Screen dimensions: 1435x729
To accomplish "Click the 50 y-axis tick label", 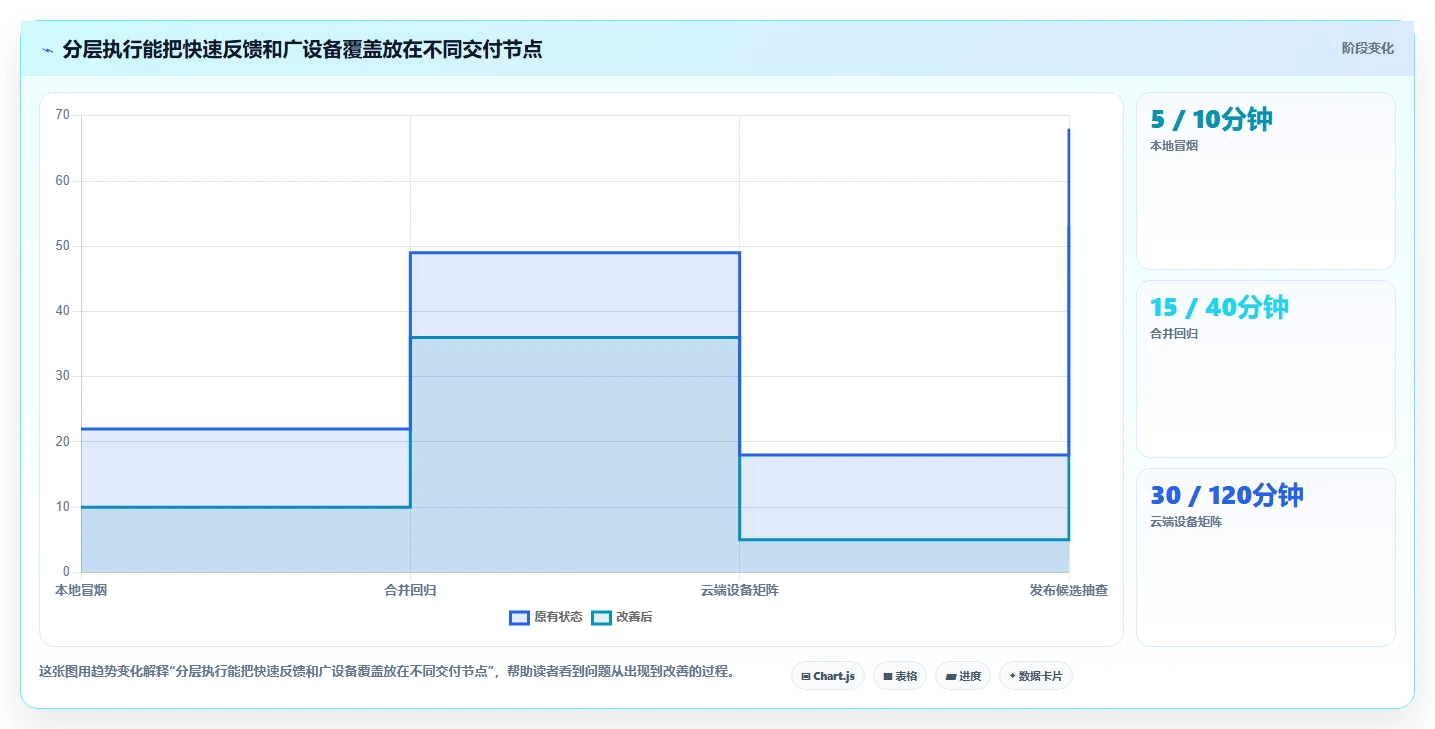I will click(63, 246).
